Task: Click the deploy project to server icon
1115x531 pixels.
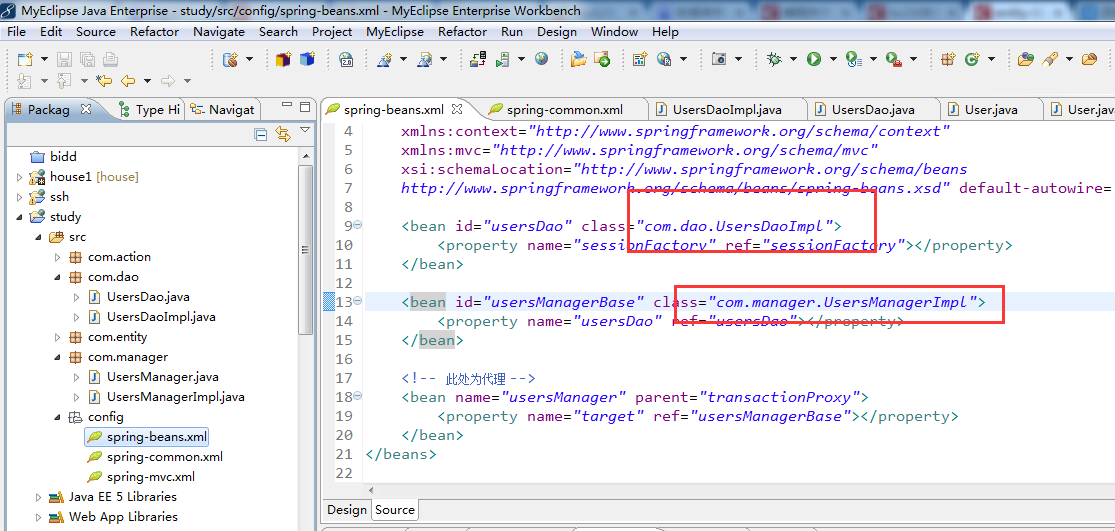Action: click(478, 59)
